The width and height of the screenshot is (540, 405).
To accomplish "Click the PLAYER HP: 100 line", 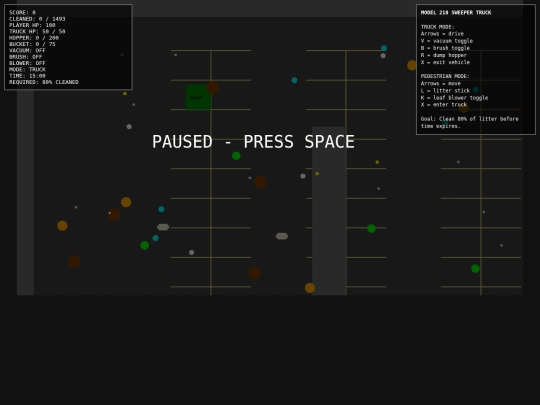I will click(32, 25).
